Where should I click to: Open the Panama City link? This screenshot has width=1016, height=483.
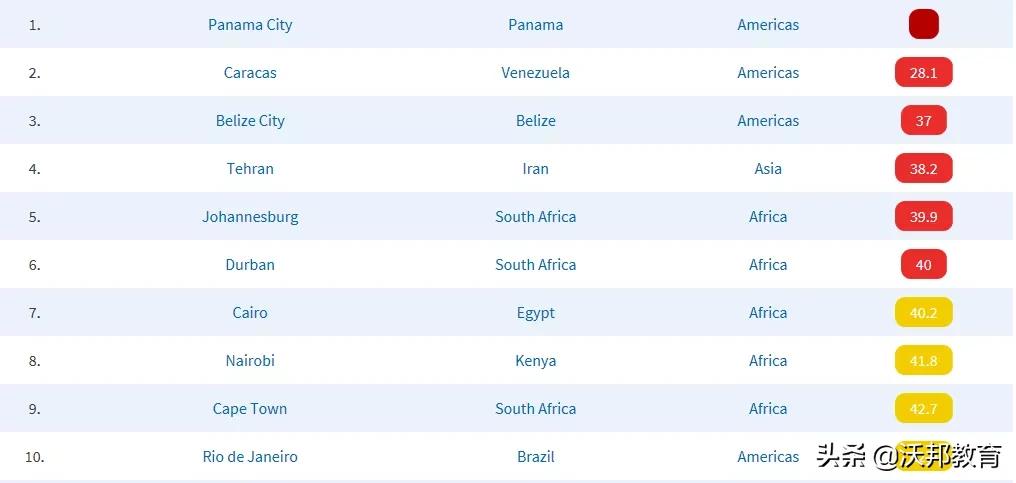250,25
